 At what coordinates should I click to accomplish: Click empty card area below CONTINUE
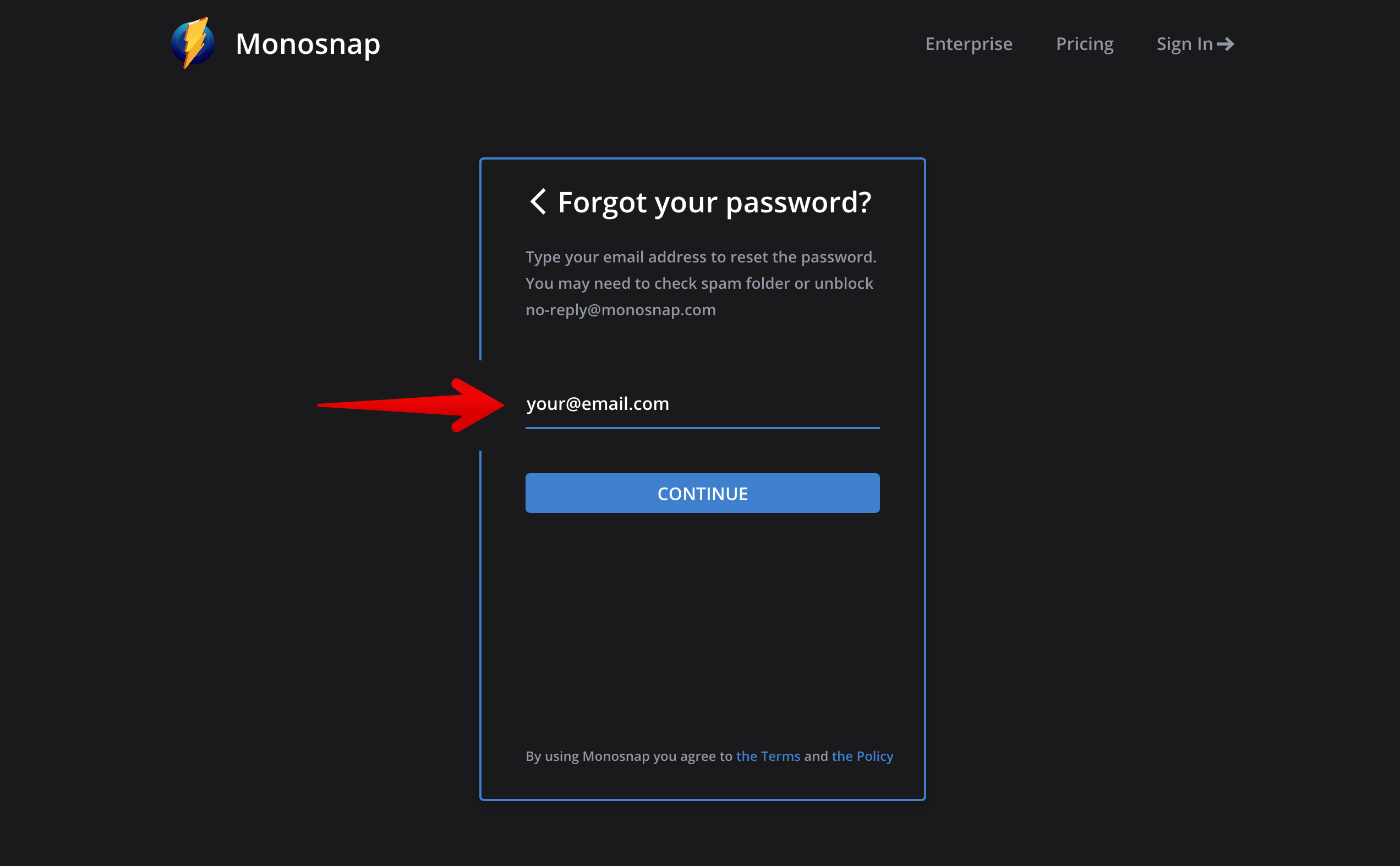point(702,624)
